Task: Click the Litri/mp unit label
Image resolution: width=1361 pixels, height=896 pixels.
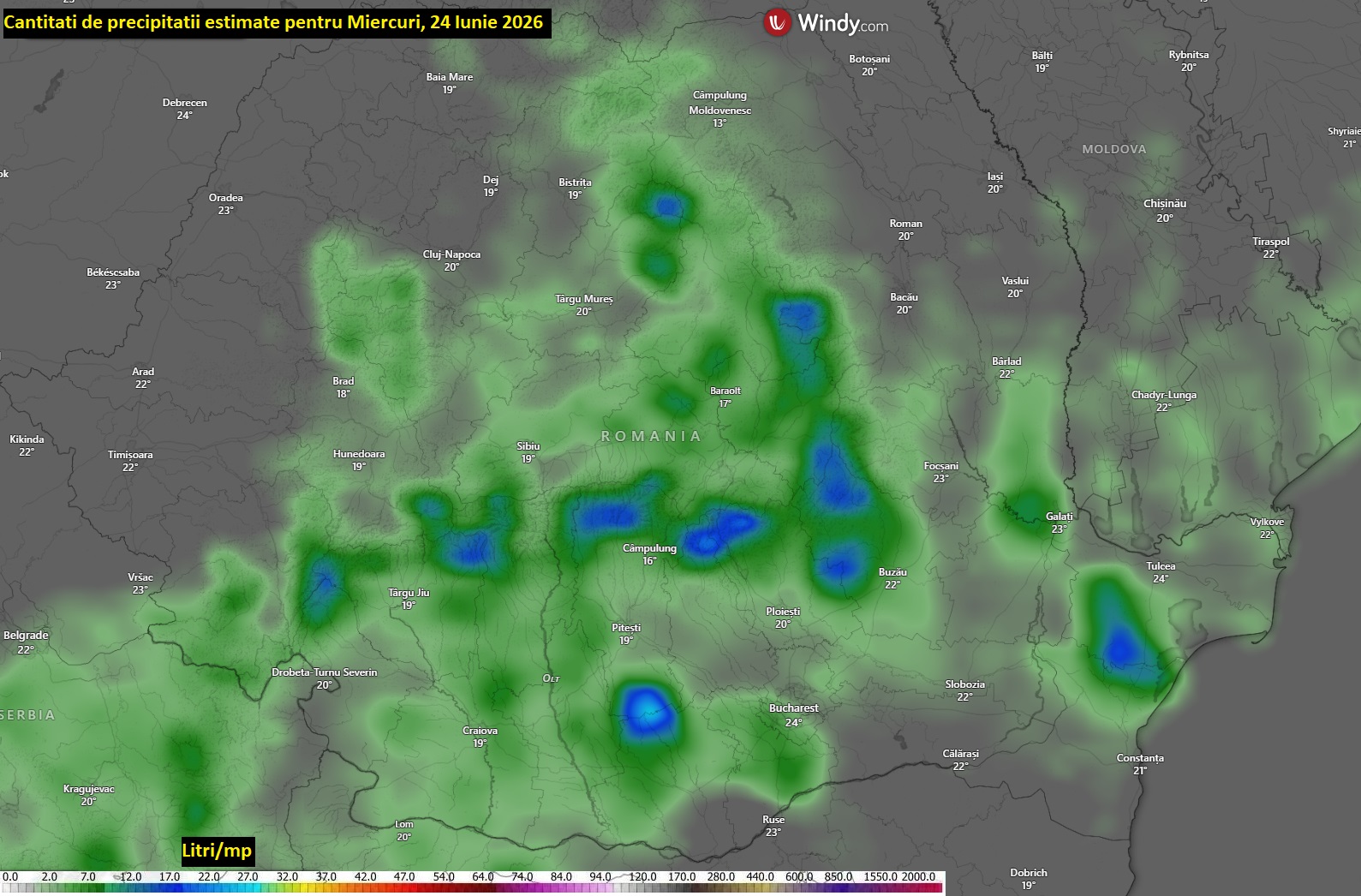Action: (x=217, y=851)
